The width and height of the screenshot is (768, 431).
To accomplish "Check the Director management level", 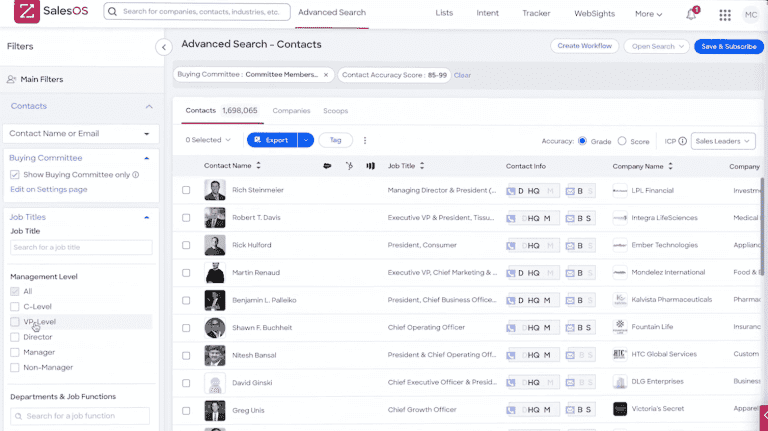I will pos(15,337).
